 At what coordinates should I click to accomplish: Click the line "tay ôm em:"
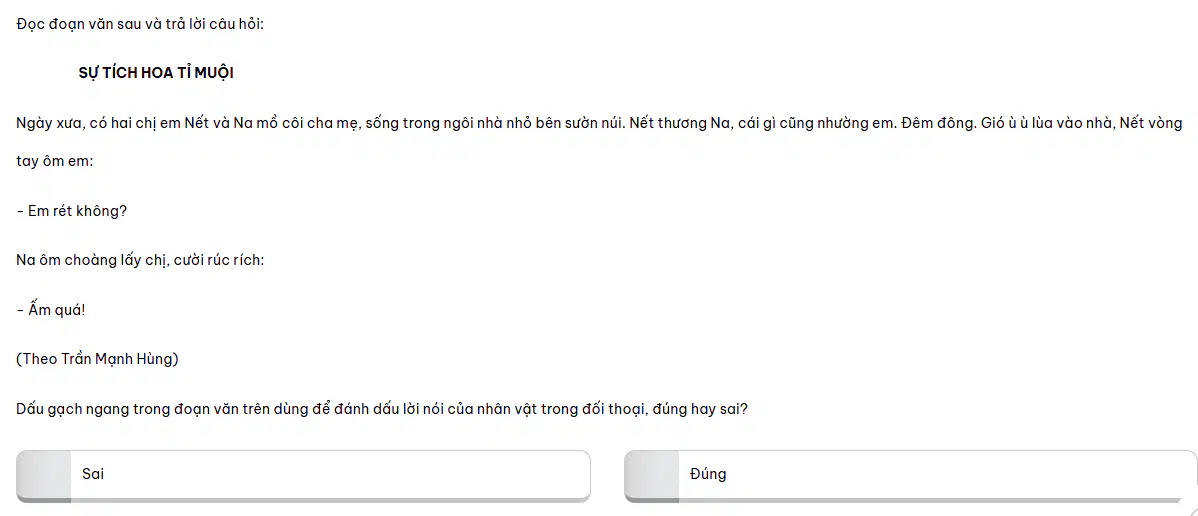point(54,163)
